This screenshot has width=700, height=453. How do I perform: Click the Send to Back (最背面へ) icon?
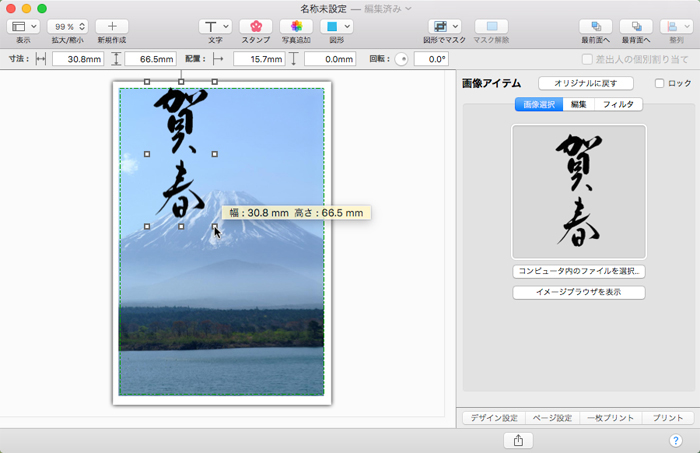(636, 26)
